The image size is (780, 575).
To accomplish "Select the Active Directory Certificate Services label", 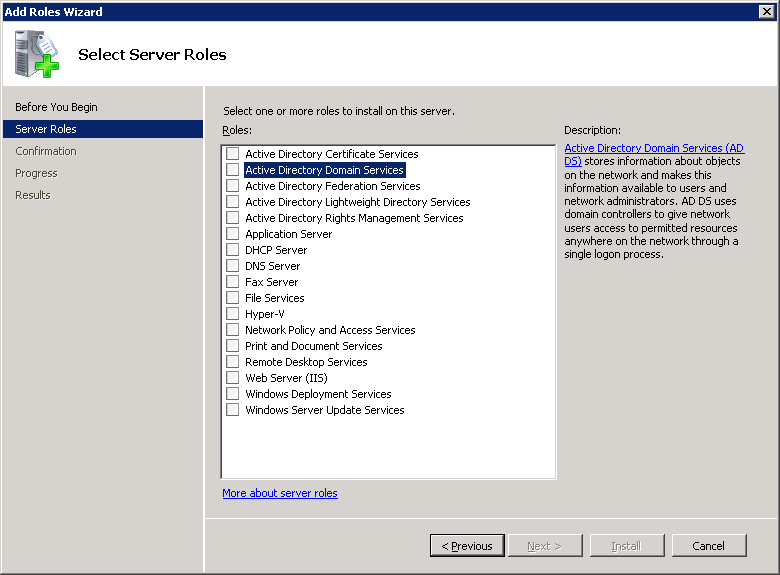I will [x=331, y=154].
